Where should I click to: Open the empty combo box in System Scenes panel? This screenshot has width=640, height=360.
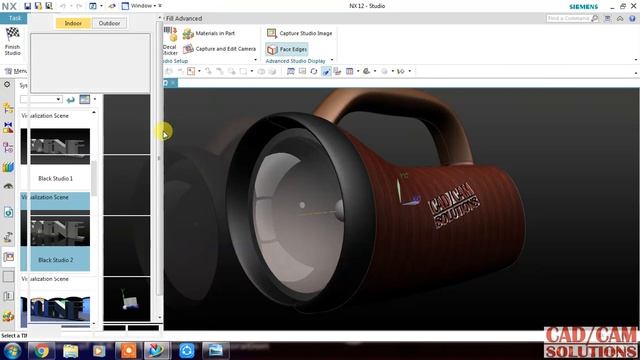click(41, 99)
